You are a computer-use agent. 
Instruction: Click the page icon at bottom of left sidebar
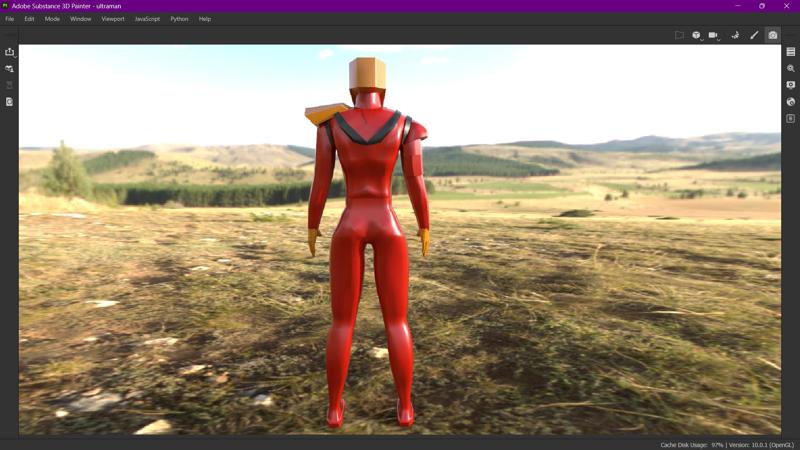(x=9, y=102)
